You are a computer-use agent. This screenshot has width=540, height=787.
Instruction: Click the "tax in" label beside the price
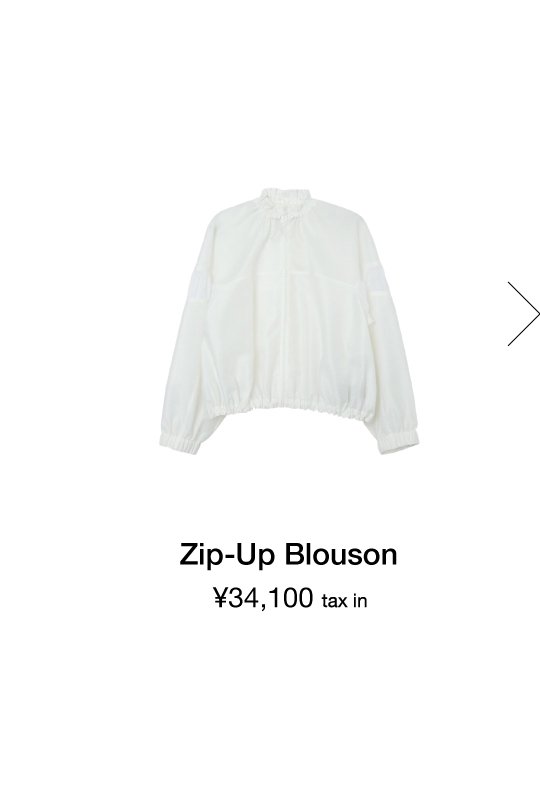(344, 600)
